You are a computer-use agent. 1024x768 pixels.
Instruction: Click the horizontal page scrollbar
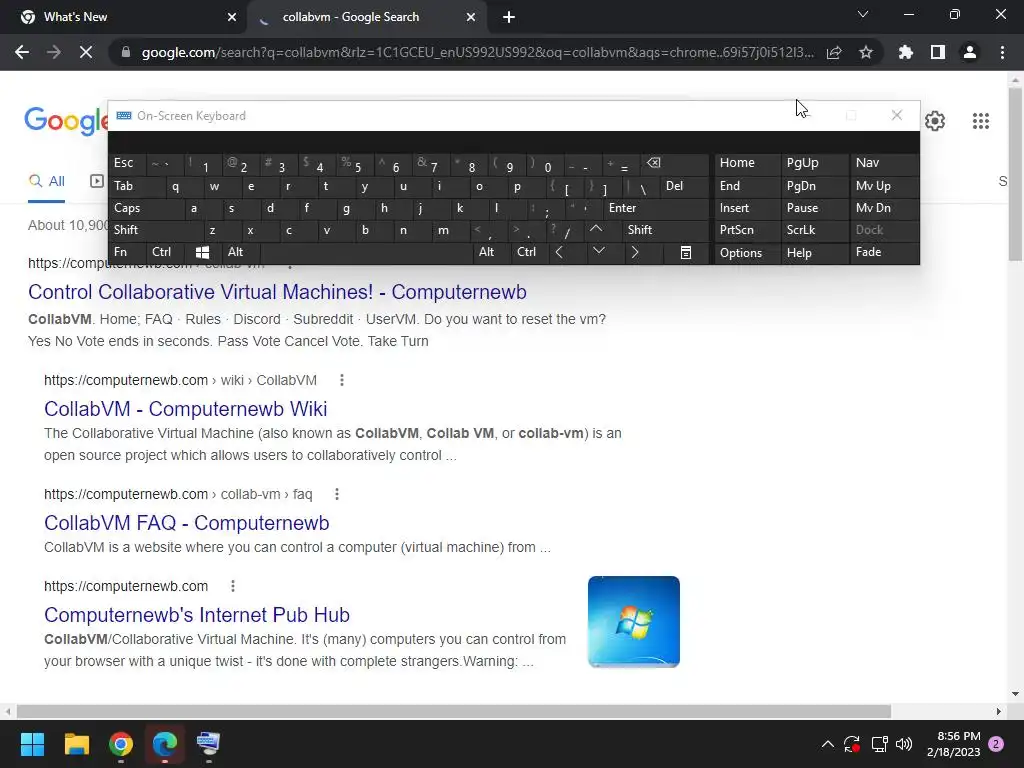click(454, 711)
